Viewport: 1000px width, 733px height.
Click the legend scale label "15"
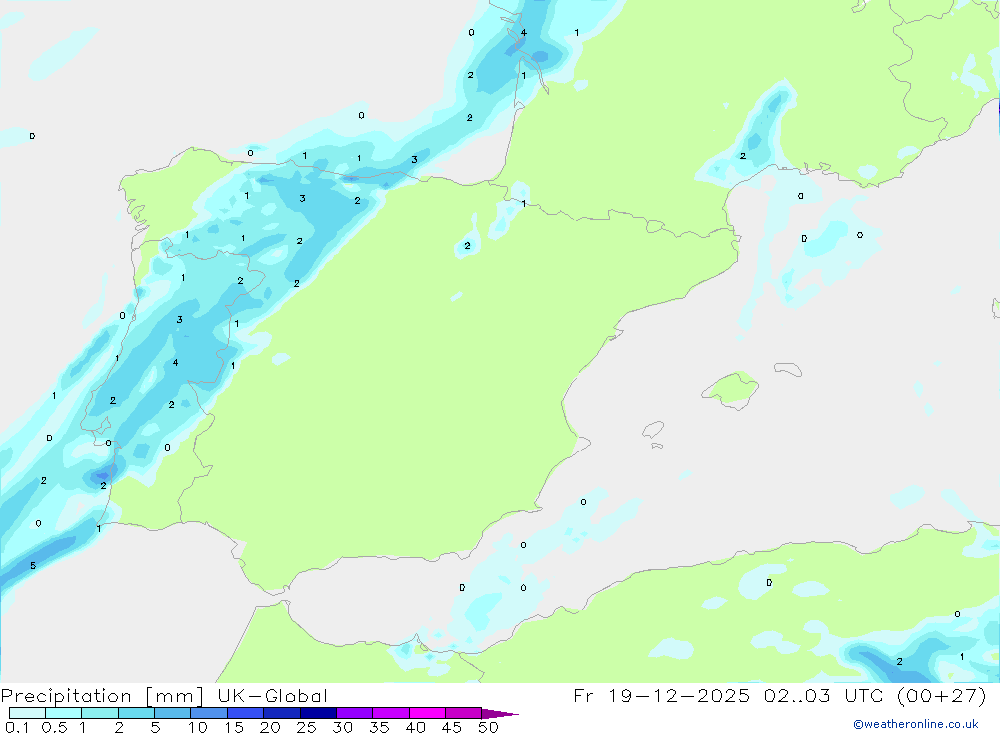pyautogui.click(x=234, y=727)
